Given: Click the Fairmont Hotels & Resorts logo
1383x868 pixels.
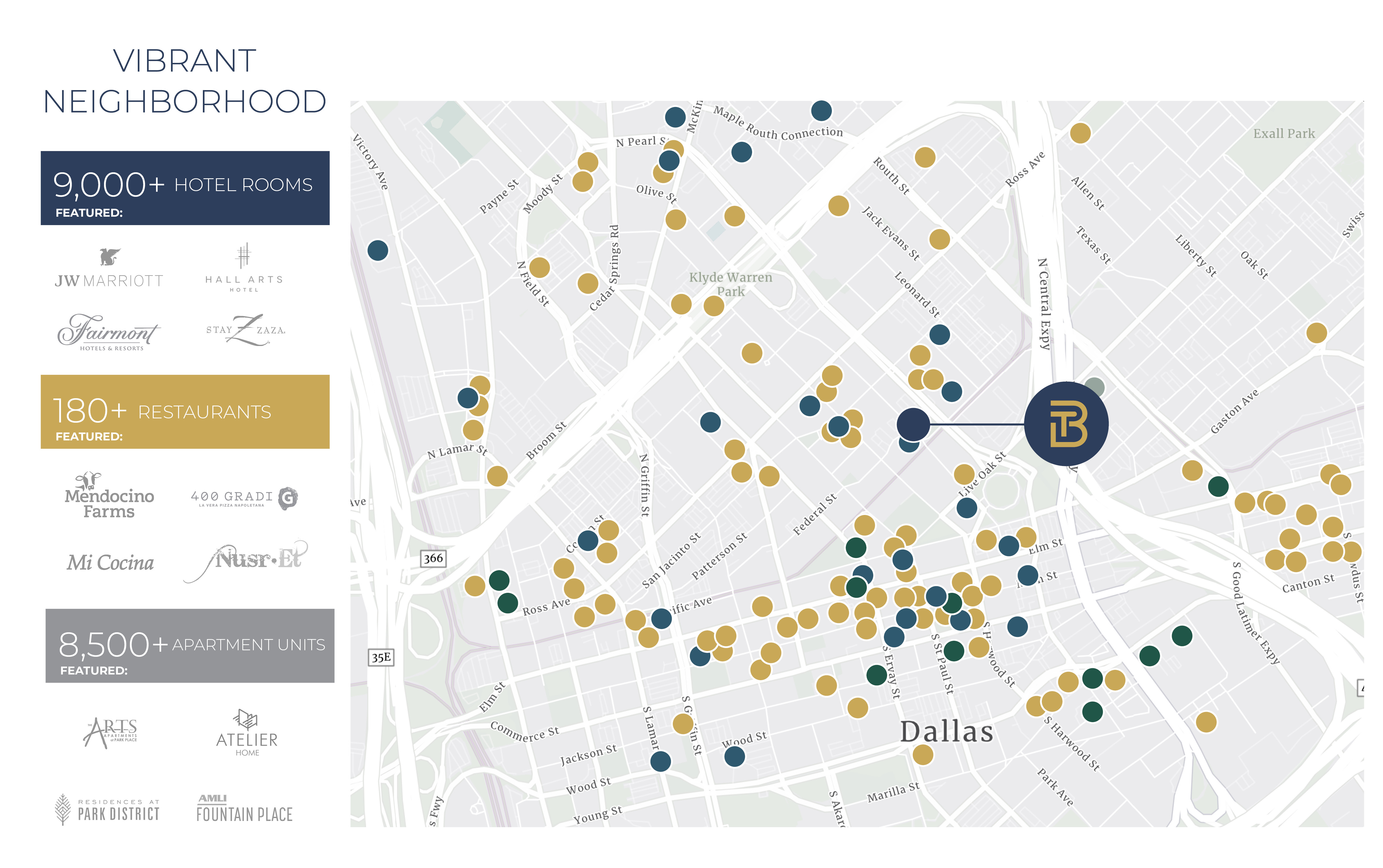Looking at the screenshot, I should (x=109, y=332).
